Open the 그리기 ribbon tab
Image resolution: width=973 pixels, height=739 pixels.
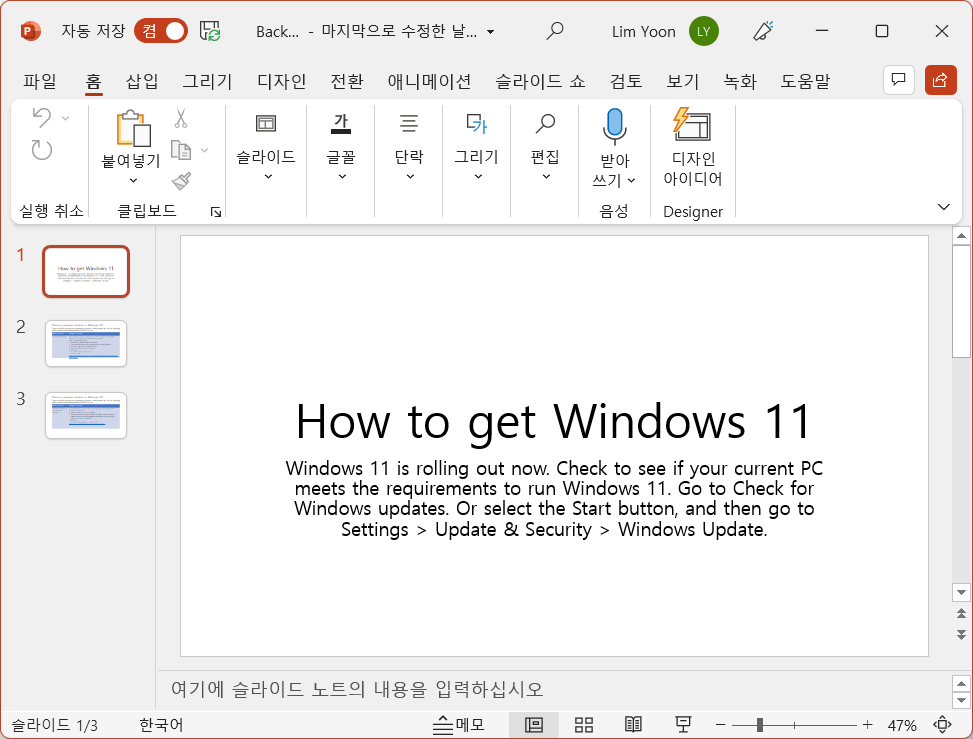click(x=207, y=81)
